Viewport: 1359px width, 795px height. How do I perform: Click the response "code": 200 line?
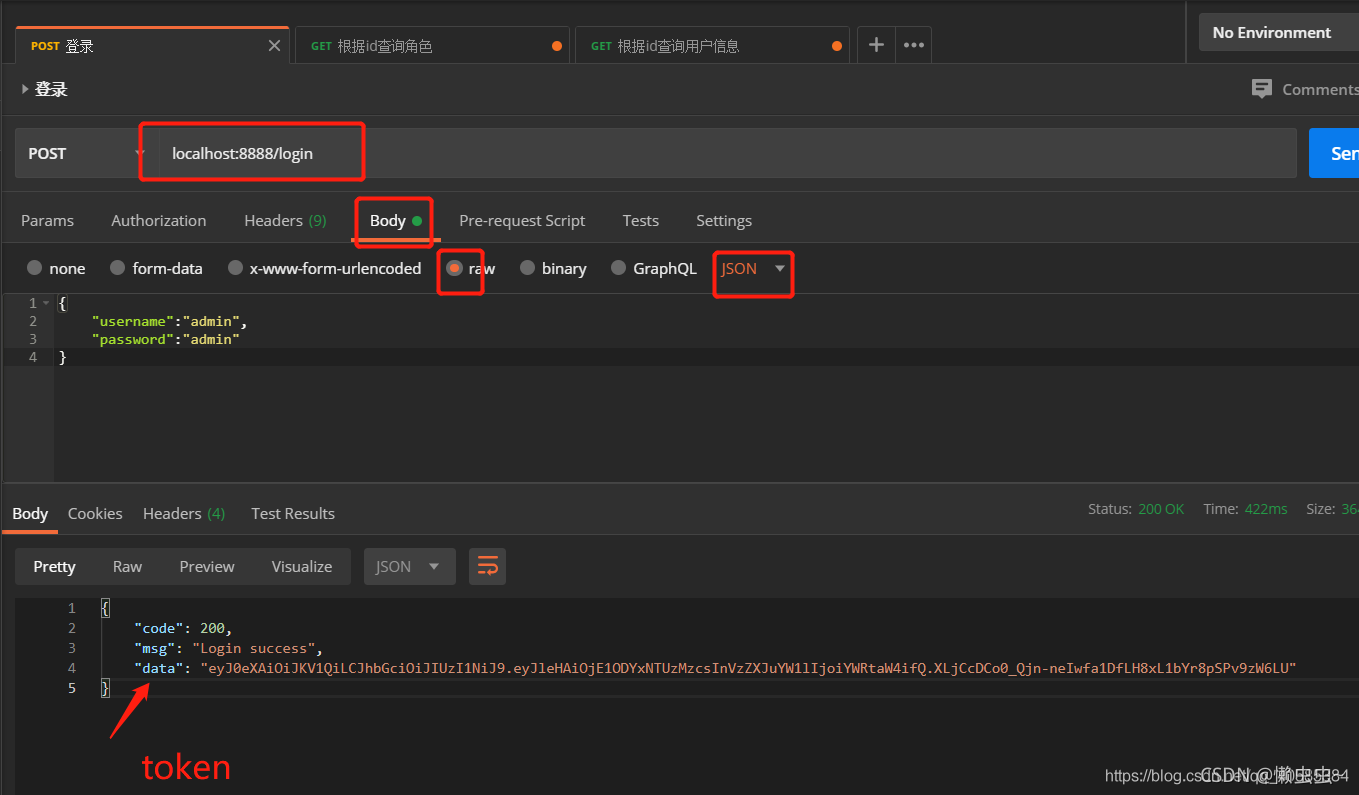[x=183, y=628]
